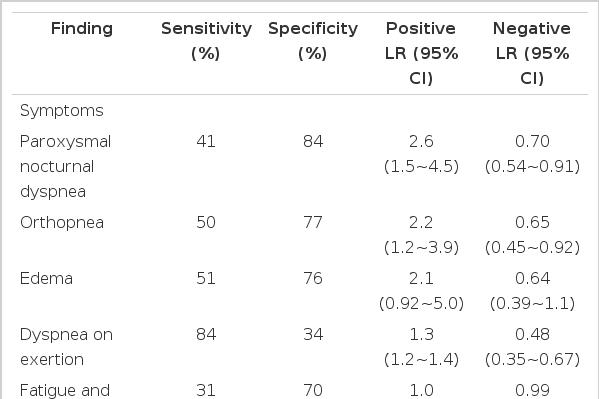
Task: Select Dyspnea on exertion row label
Action: (66, 347)
